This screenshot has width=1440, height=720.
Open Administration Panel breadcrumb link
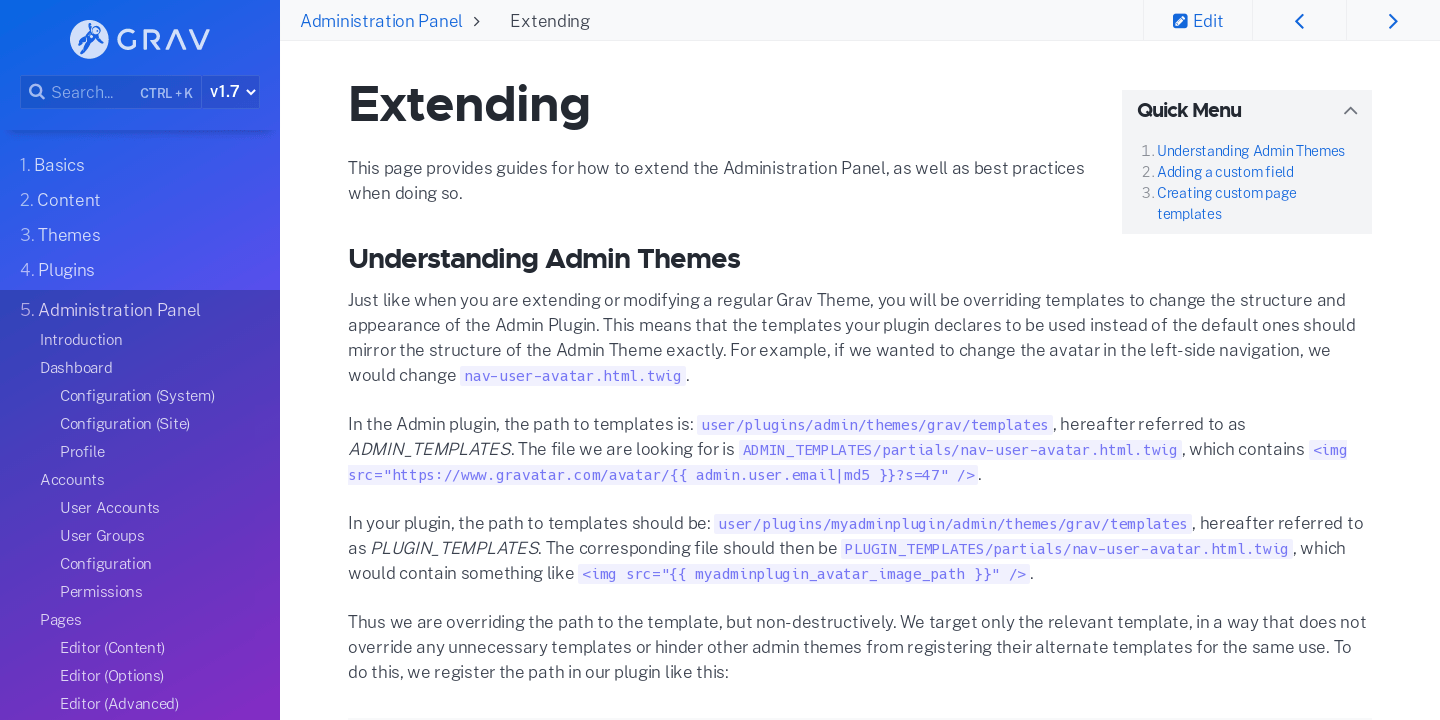381,21
